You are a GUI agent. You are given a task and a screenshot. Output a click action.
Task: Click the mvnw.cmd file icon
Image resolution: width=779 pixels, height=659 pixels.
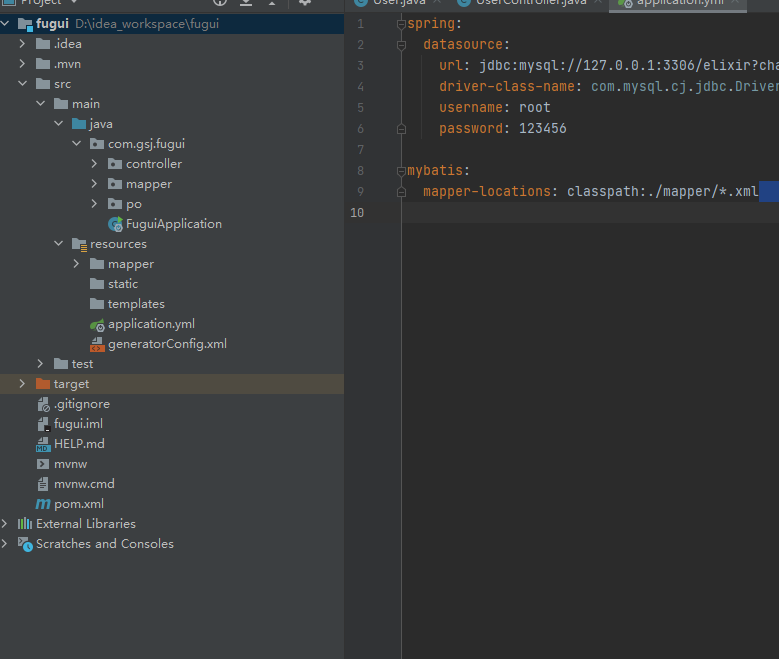pyautogui.click(x=43, y=484)
